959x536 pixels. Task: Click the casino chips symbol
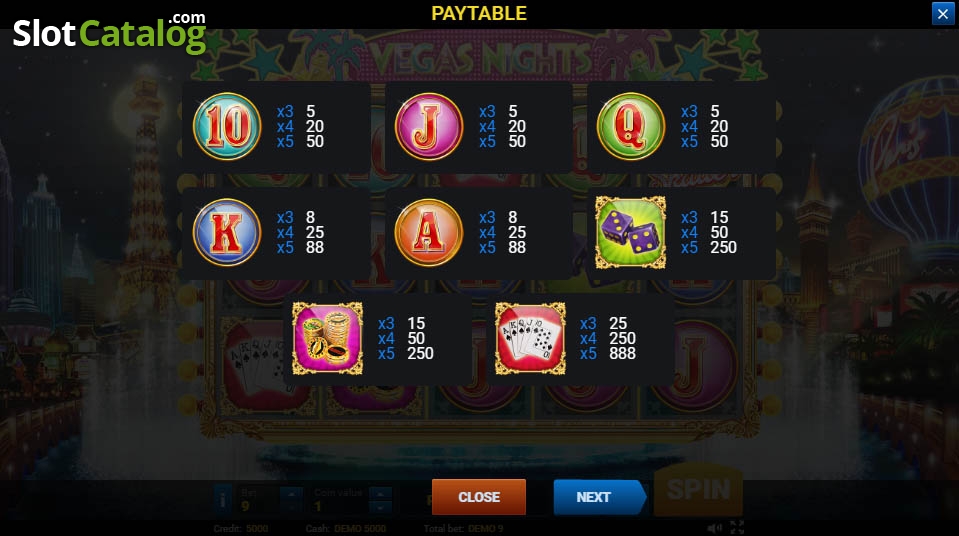[328, 338]
